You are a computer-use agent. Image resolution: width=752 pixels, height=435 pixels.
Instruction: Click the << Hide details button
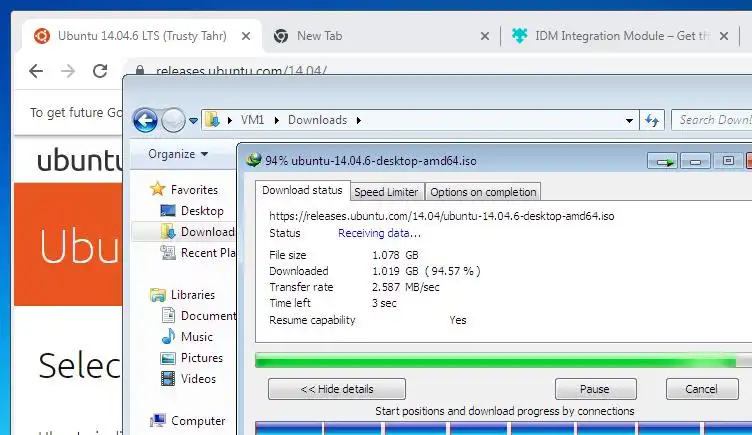[337, 389]
